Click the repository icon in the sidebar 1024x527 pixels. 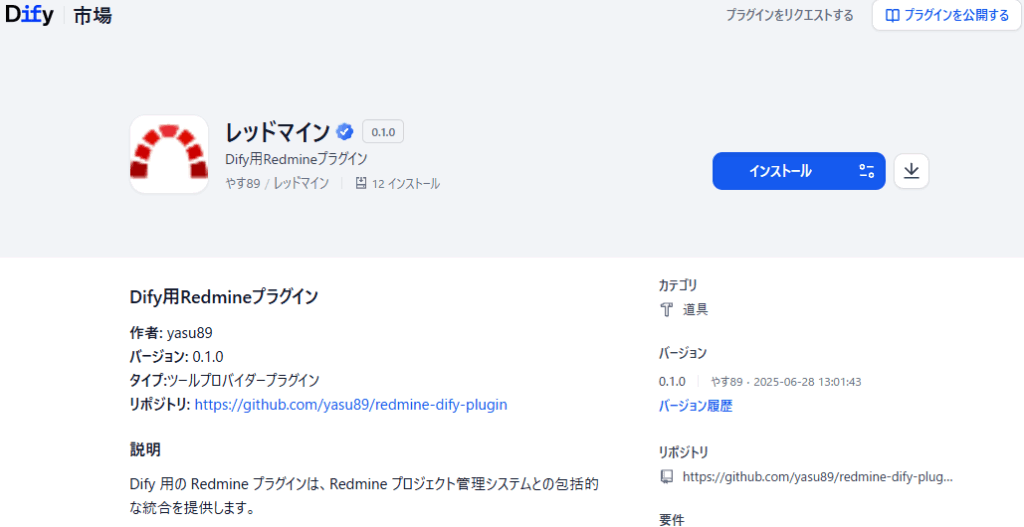(666, 476)
